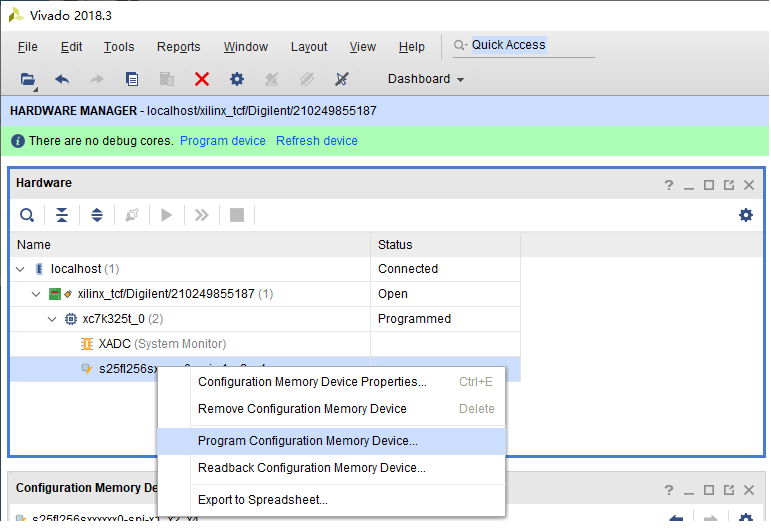771x530 pixels.
Task: Open Hardware panel settings gear
Action: point(746,215)
